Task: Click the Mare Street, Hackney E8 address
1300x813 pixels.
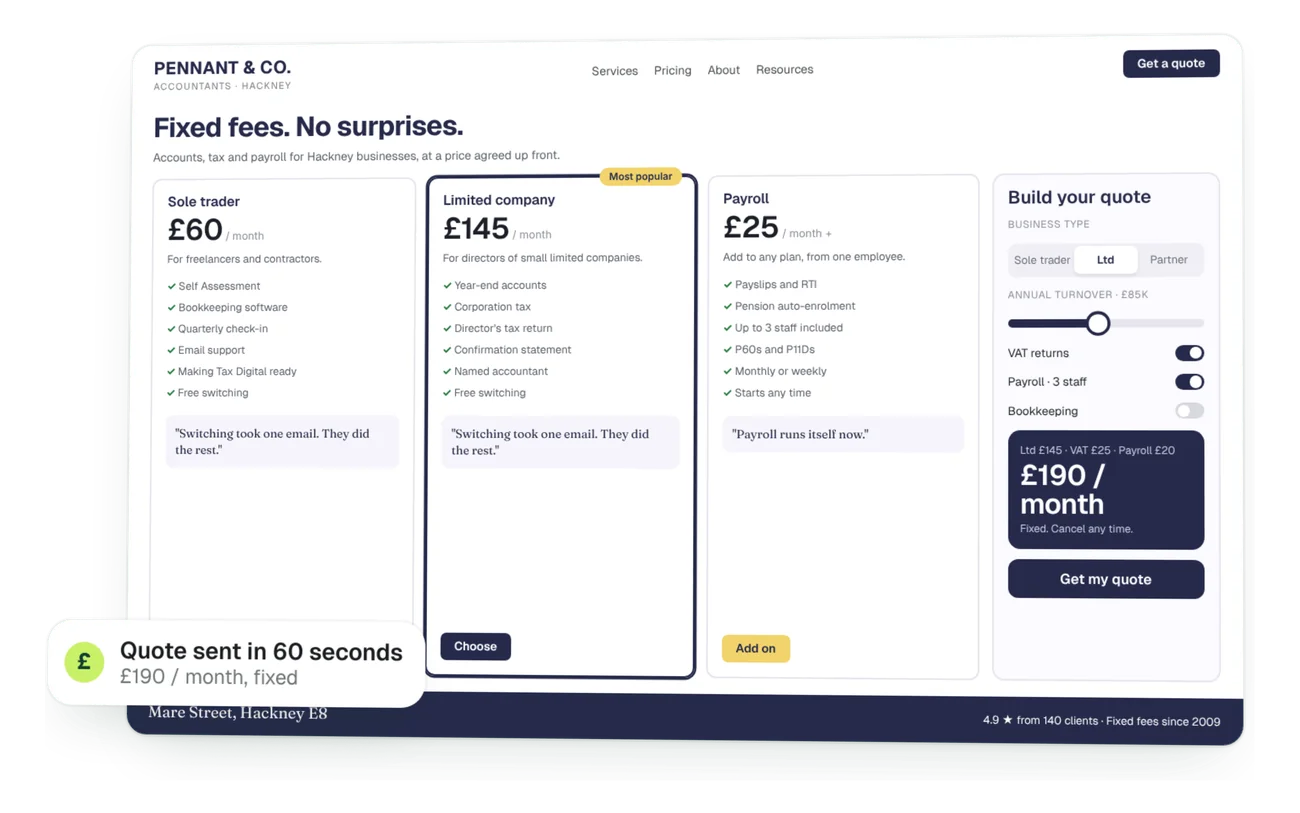Action: (238, 713)
